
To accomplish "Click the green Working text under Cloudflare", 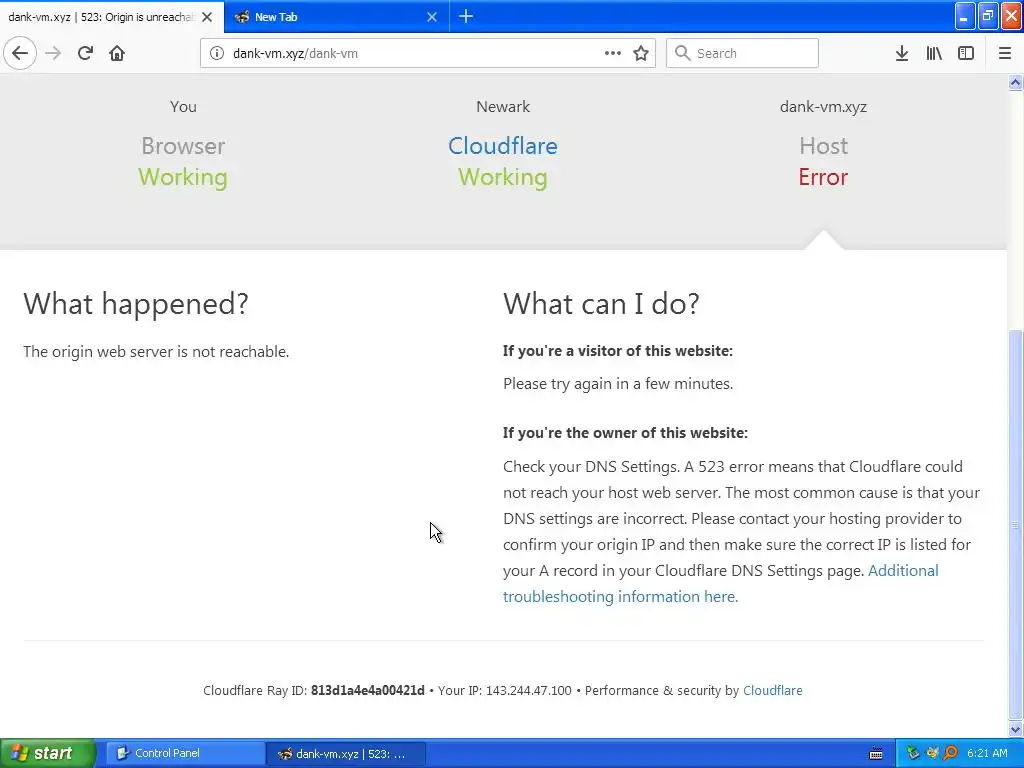I will (x=503, y=177).
